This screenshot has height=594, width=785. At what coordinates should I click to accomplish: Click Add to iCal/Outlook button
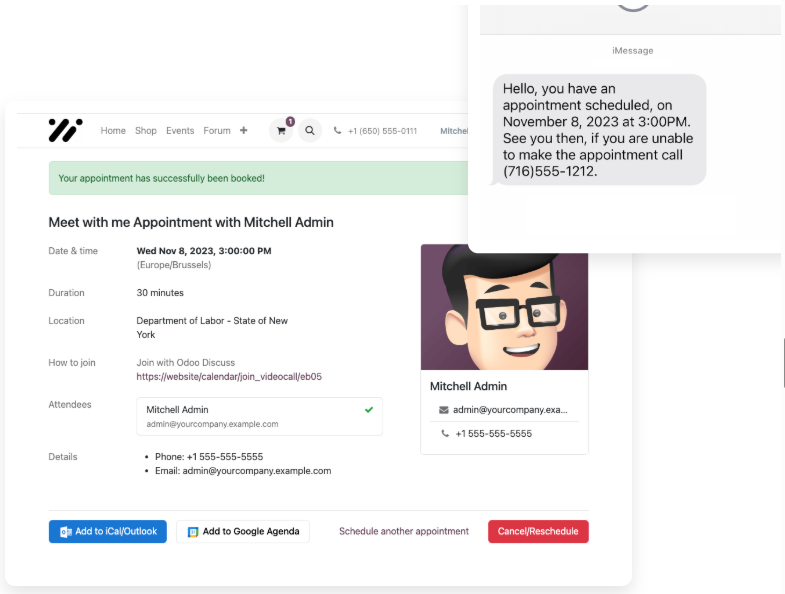(x=108, y=532)
